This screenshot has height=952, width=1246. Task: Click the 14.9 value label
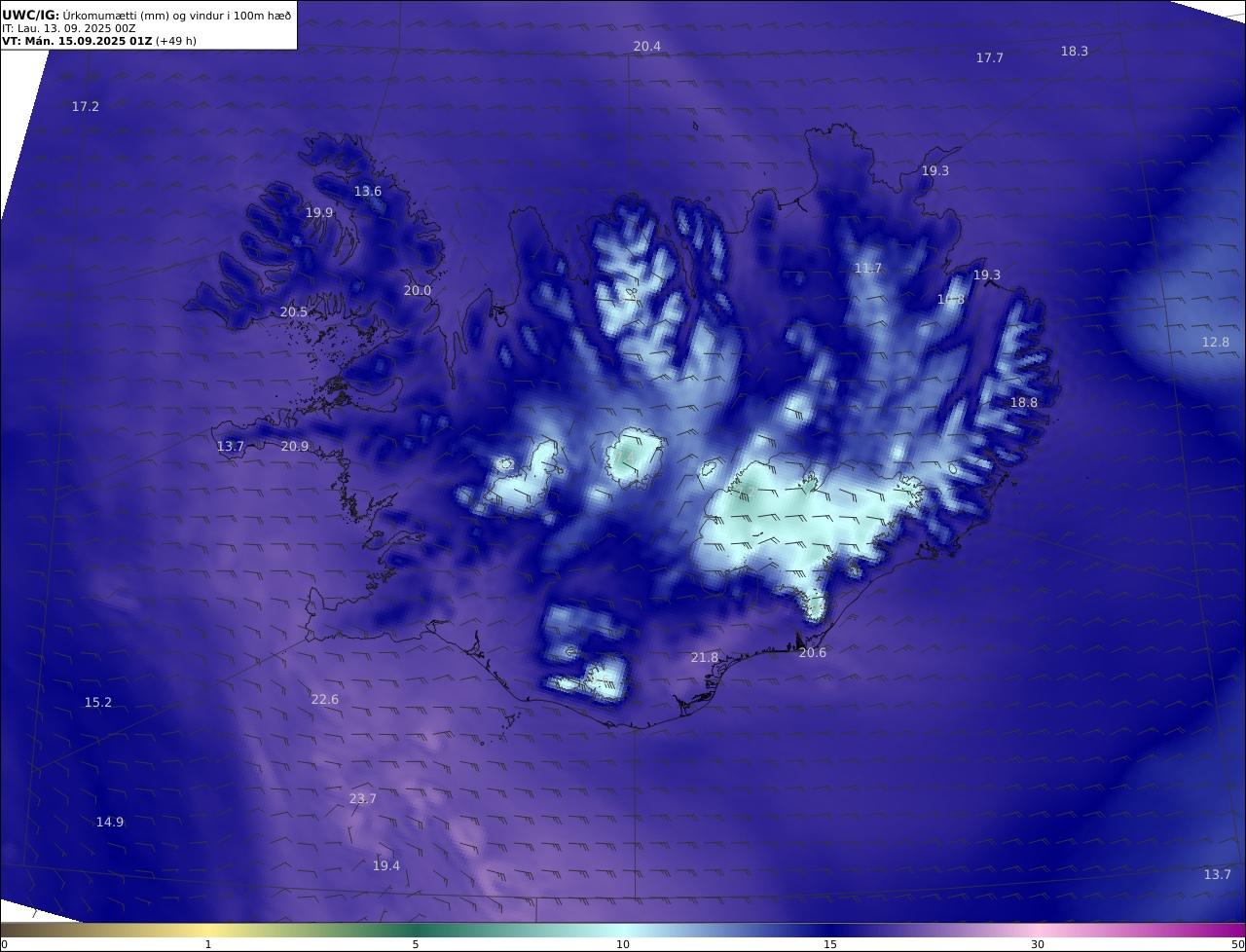point(110,823)
